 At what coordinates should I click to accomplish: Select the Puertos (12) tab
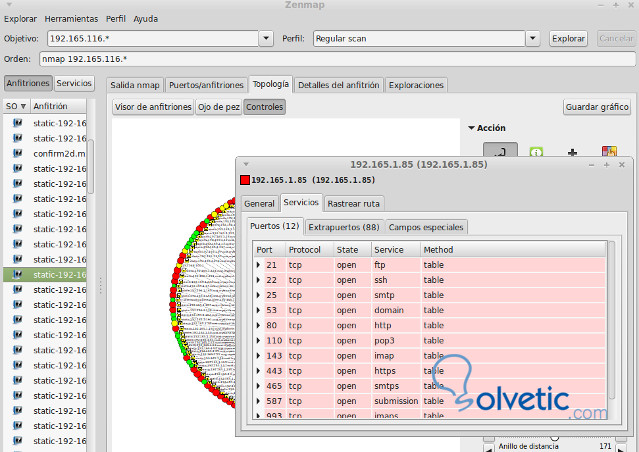click(275, 226)
